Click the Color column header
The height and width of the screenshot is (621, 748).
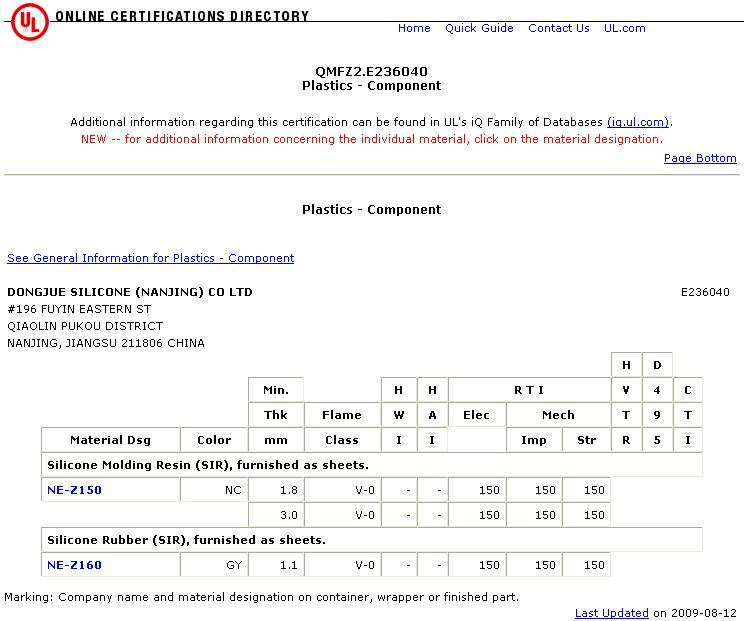coord(214,440)
